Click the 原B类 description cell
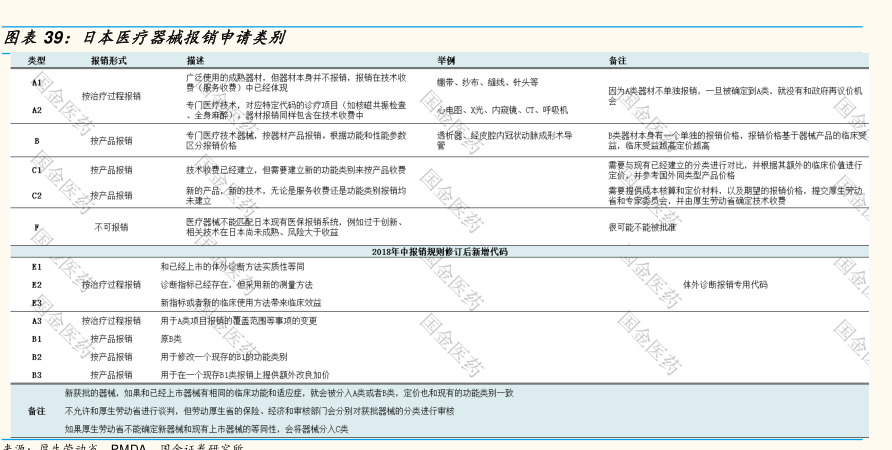Viewport: 892px width, 450px height. tap(172, 339)
